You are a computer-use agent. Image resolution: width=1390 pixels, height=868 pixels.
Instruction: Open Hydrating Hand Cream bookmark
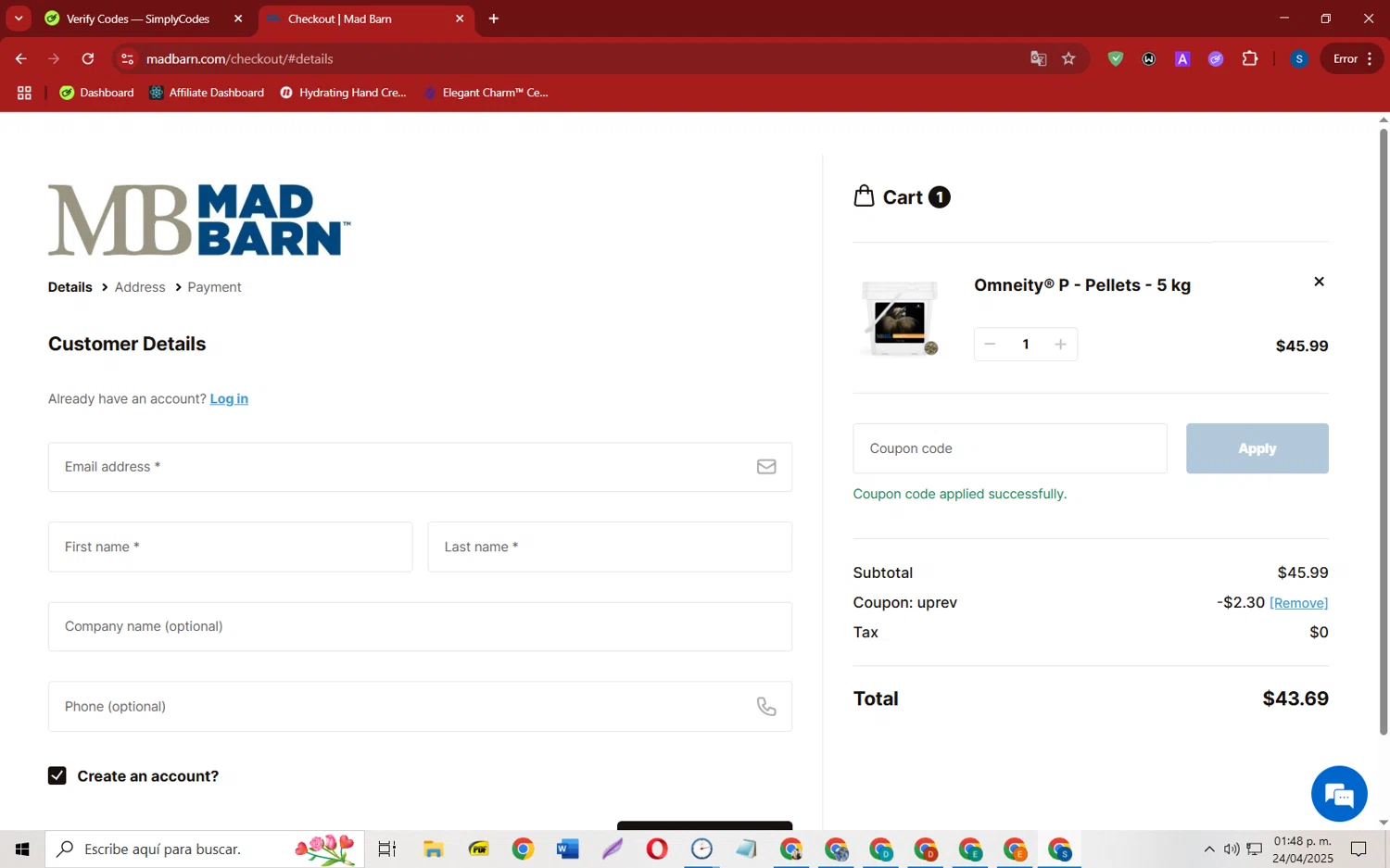point(343,93)
